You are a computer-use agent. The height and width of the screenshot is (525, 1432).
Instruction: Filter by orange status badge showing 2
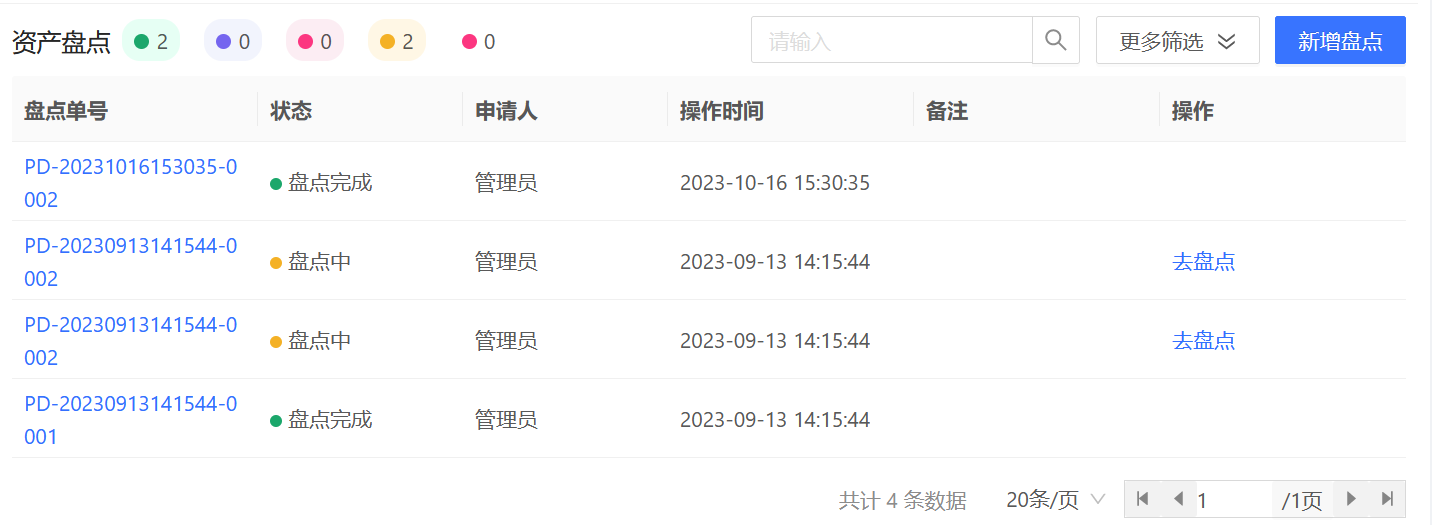pyautogui.click(x=397, y=41)
